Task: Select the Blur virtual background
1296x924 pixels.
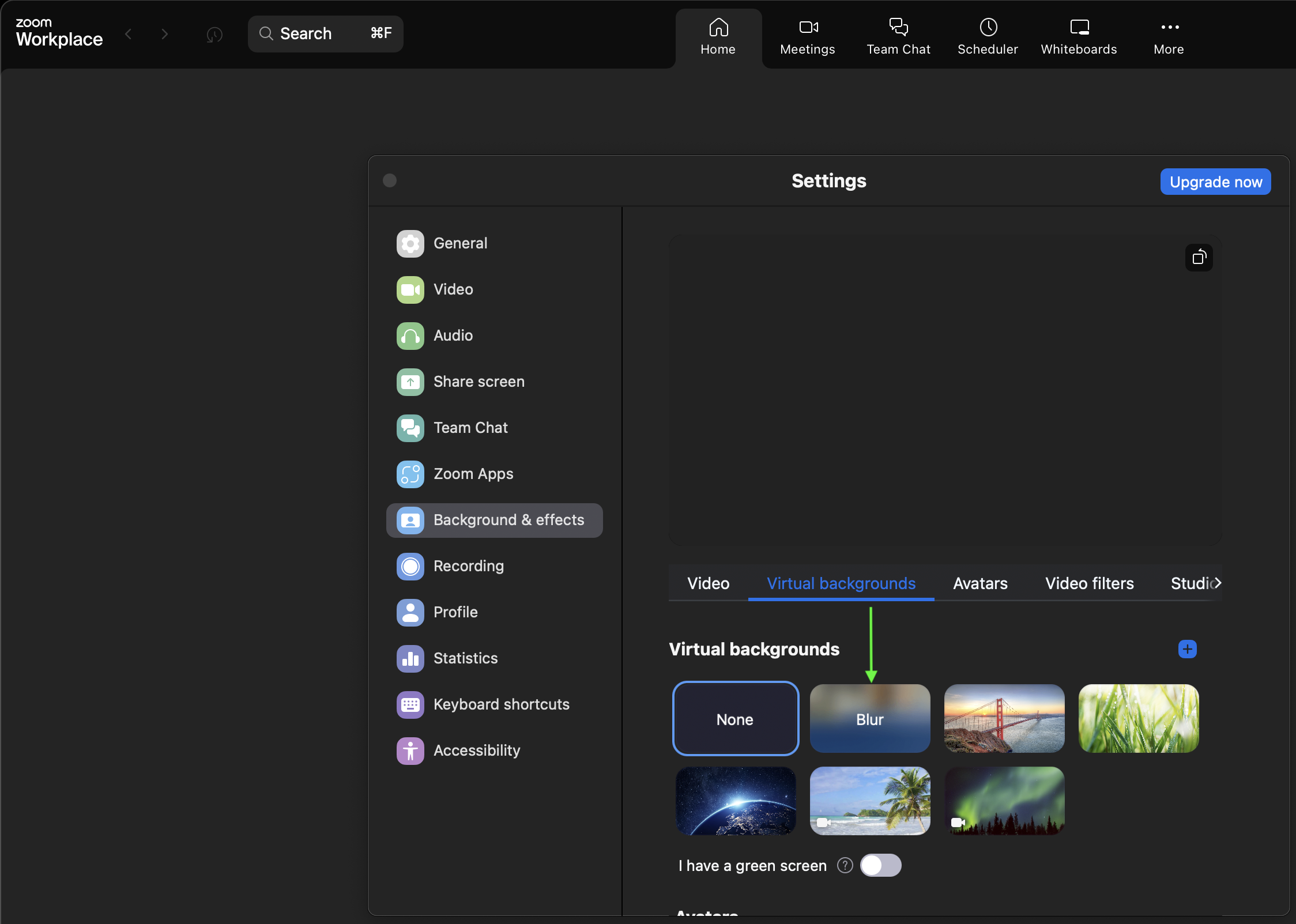Action: coord(869,719)
